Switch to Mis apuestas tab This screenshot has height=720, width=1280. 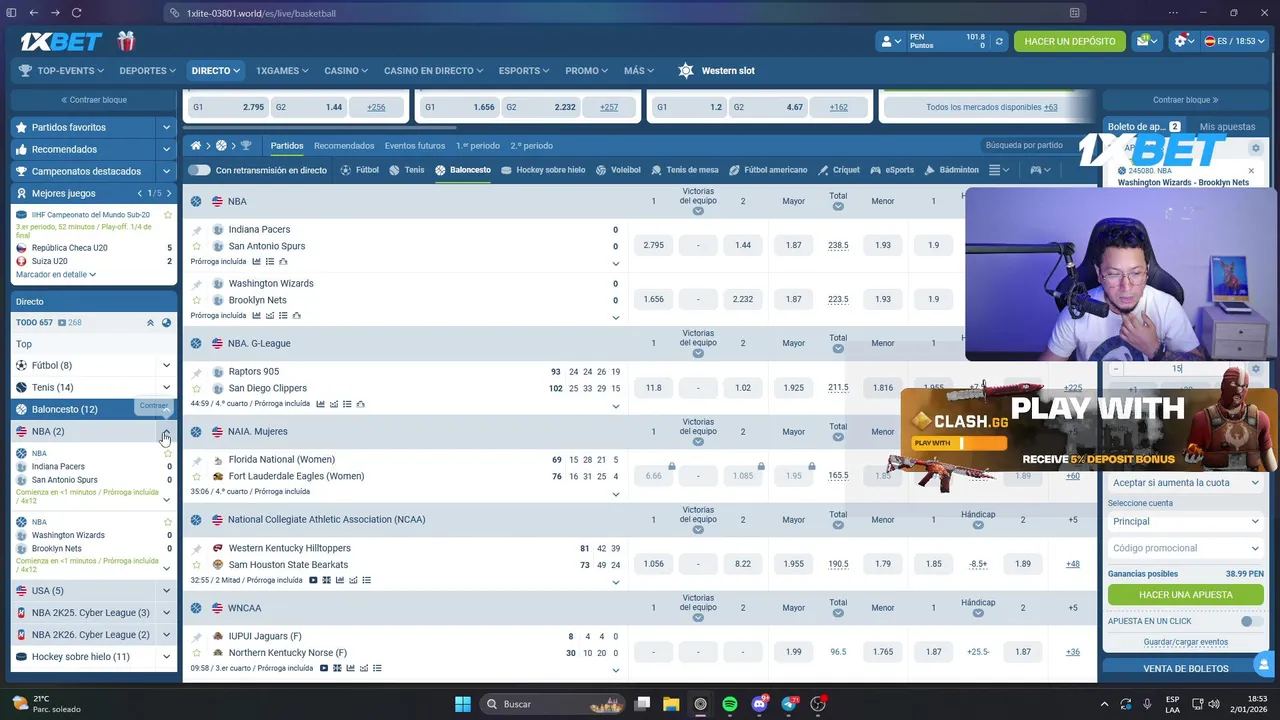pyautogui.click(x=1227, y=127)
